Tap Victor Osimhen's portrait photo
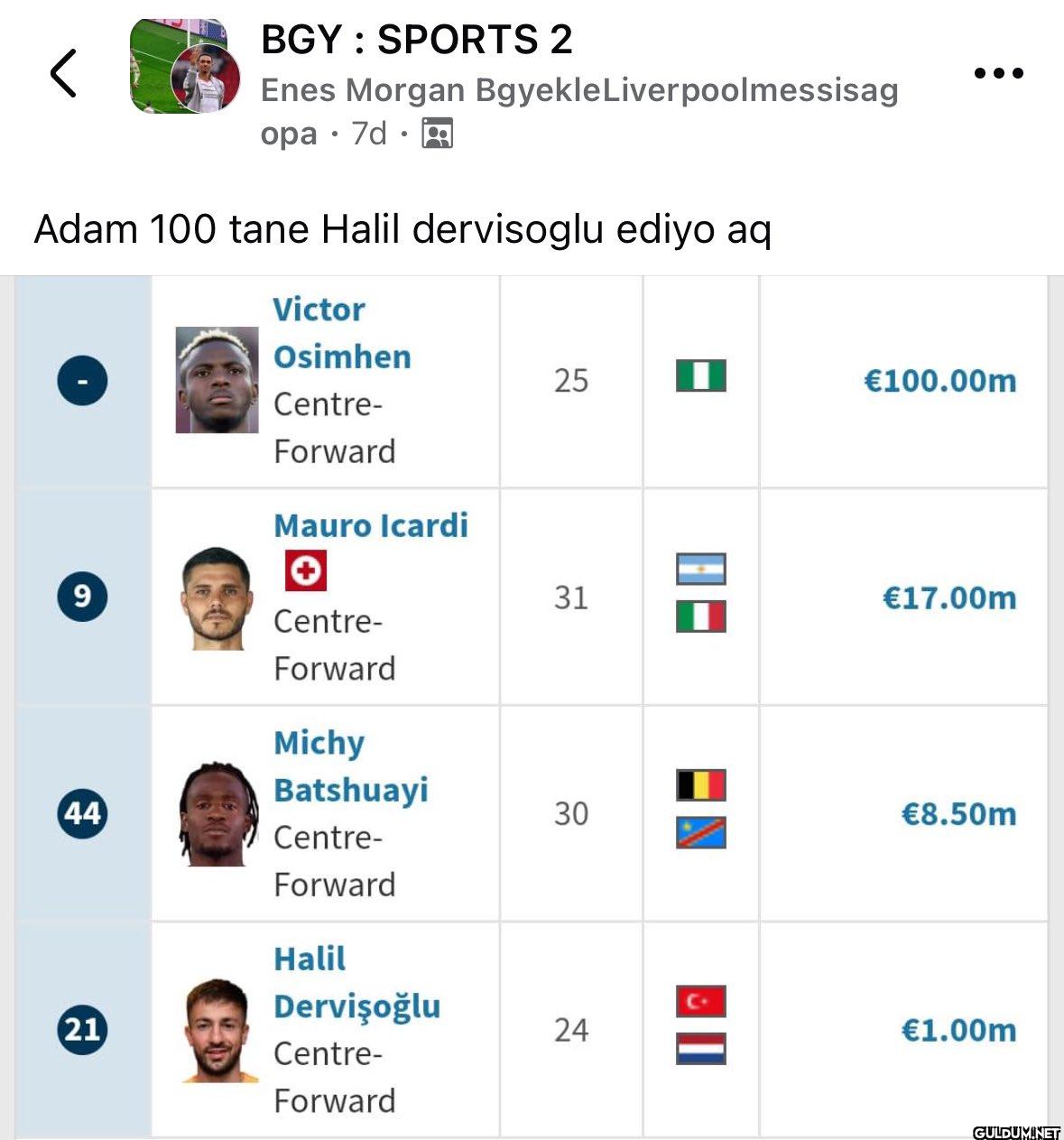The image size is (1064, 1140). pos(217,380)
